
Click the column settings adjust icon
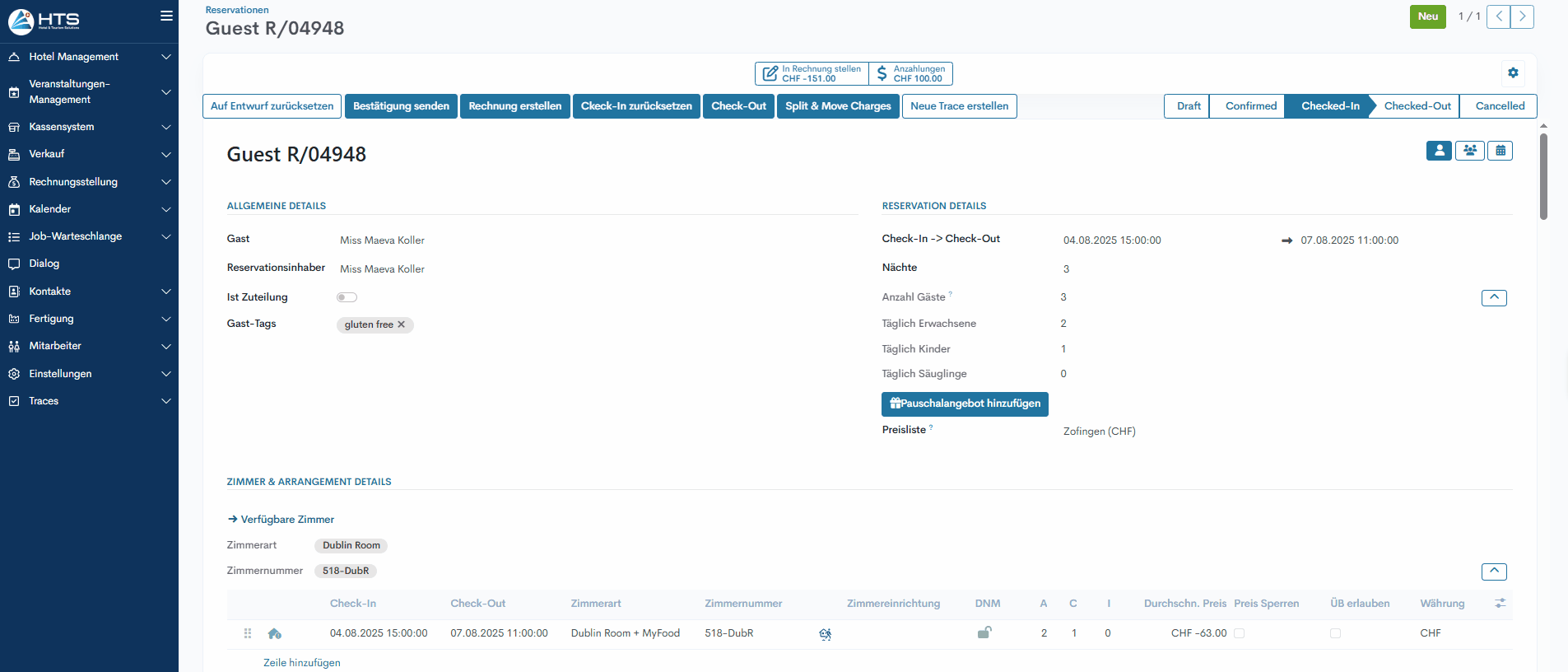1500,604
